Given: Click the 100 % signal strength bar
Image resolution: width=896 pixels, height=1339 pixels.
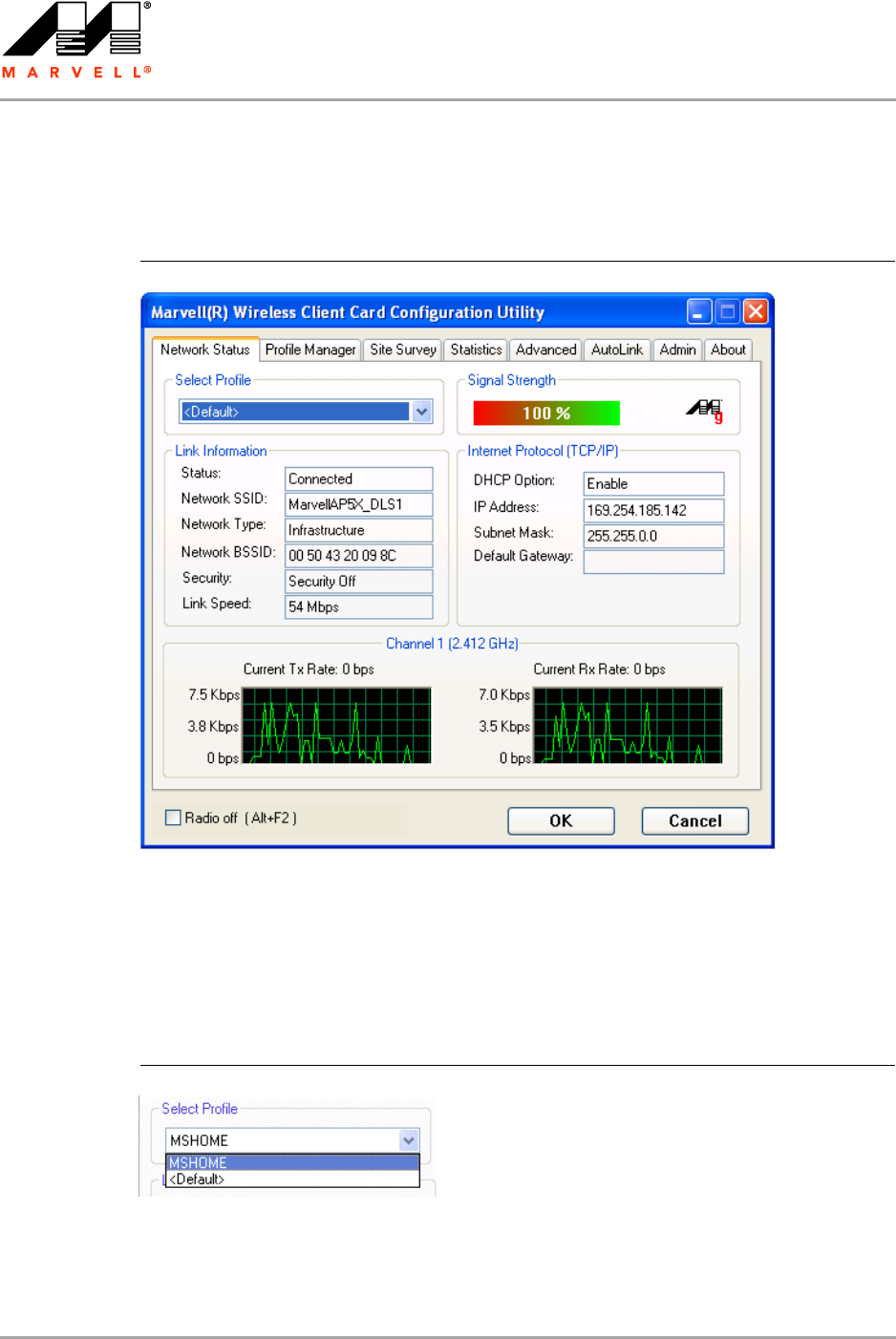Looking at the screenshot, I should click(x=546, y=413).
